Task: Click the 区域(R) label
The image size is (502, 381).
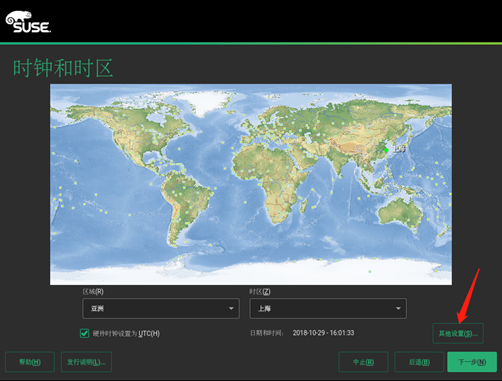Action: click(x=93, y=292)
